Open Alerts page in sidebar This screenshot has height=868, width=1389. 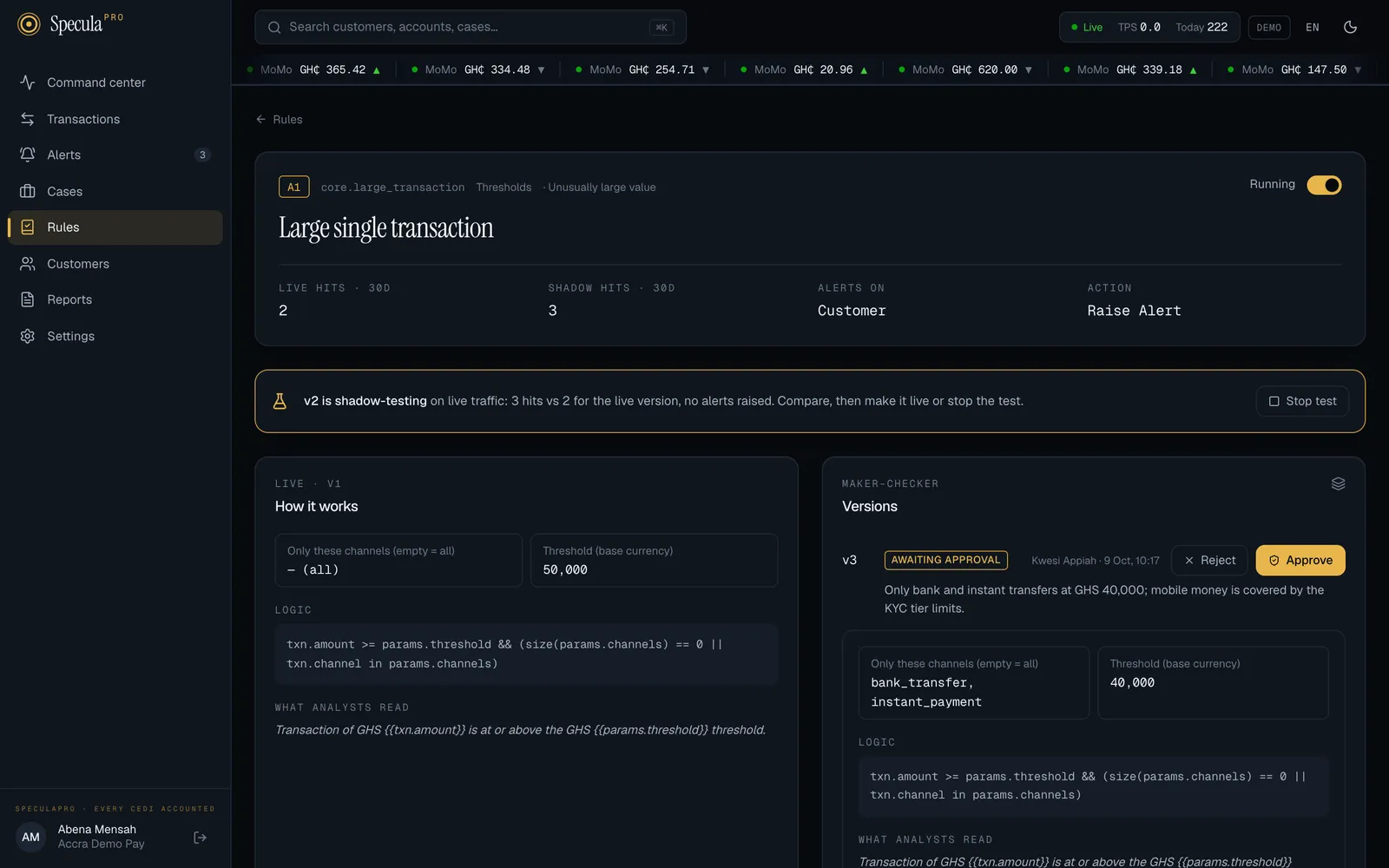click(x=115, y=155)
